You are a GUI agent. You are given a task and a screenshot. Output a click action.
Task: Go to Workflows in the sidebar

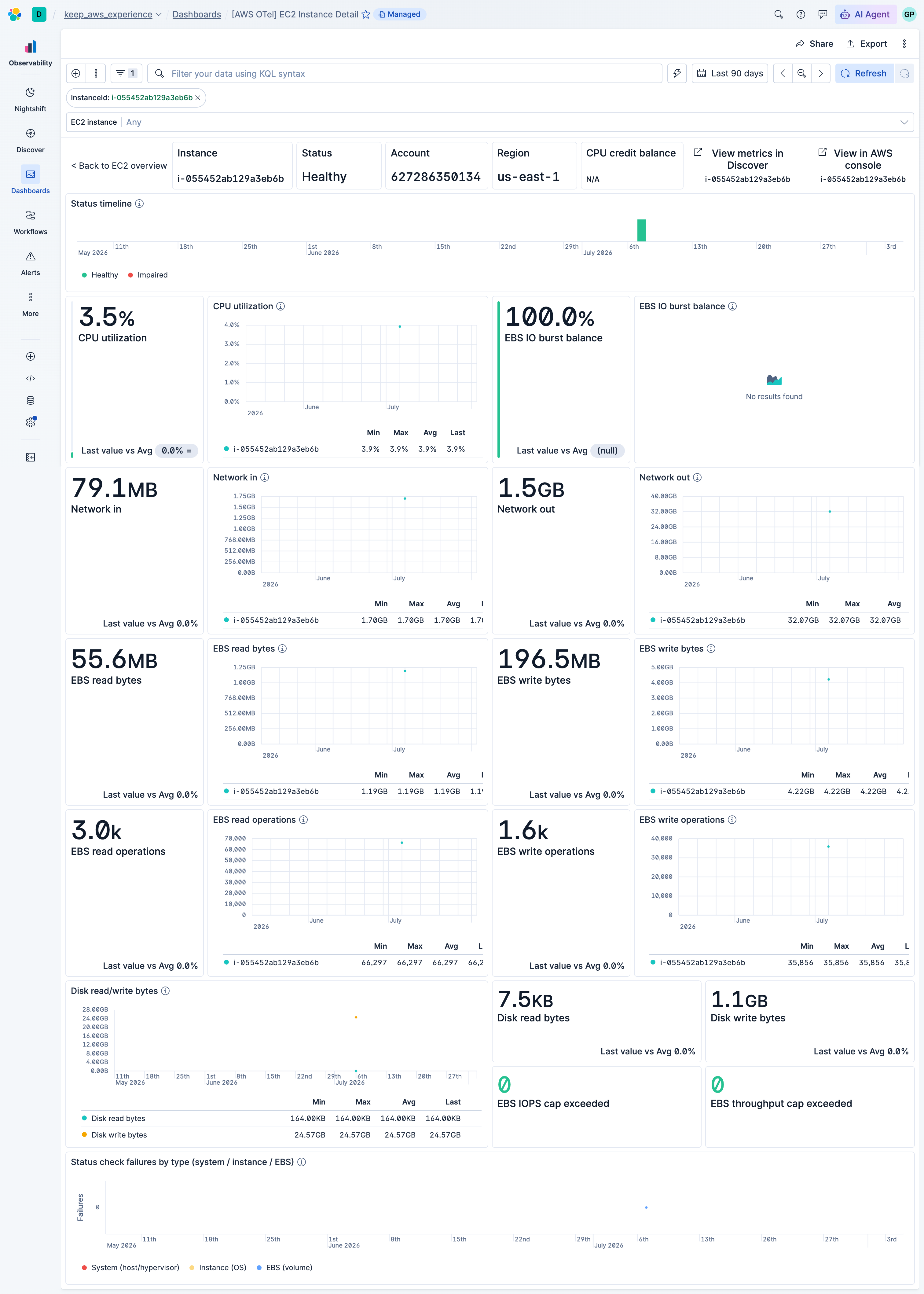(30, 222)
